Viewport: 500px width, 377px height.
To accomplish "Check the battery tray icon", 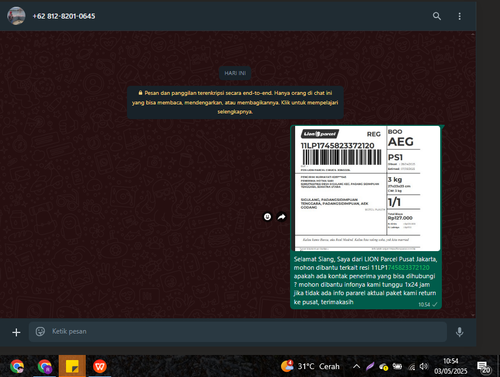I will pyautogui.click(x=397, y=366).
